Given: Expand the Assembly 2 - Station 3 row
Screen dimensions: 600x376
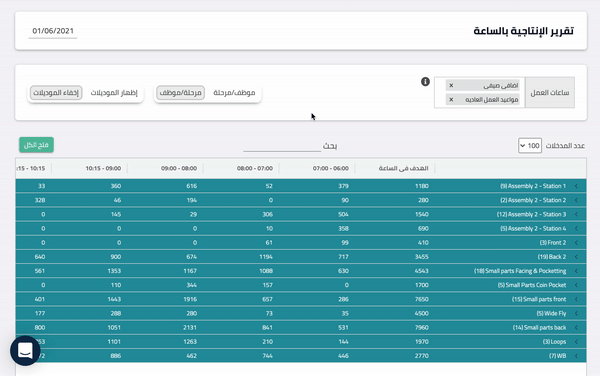Looking at the screenshot, I should pos(576,214).
